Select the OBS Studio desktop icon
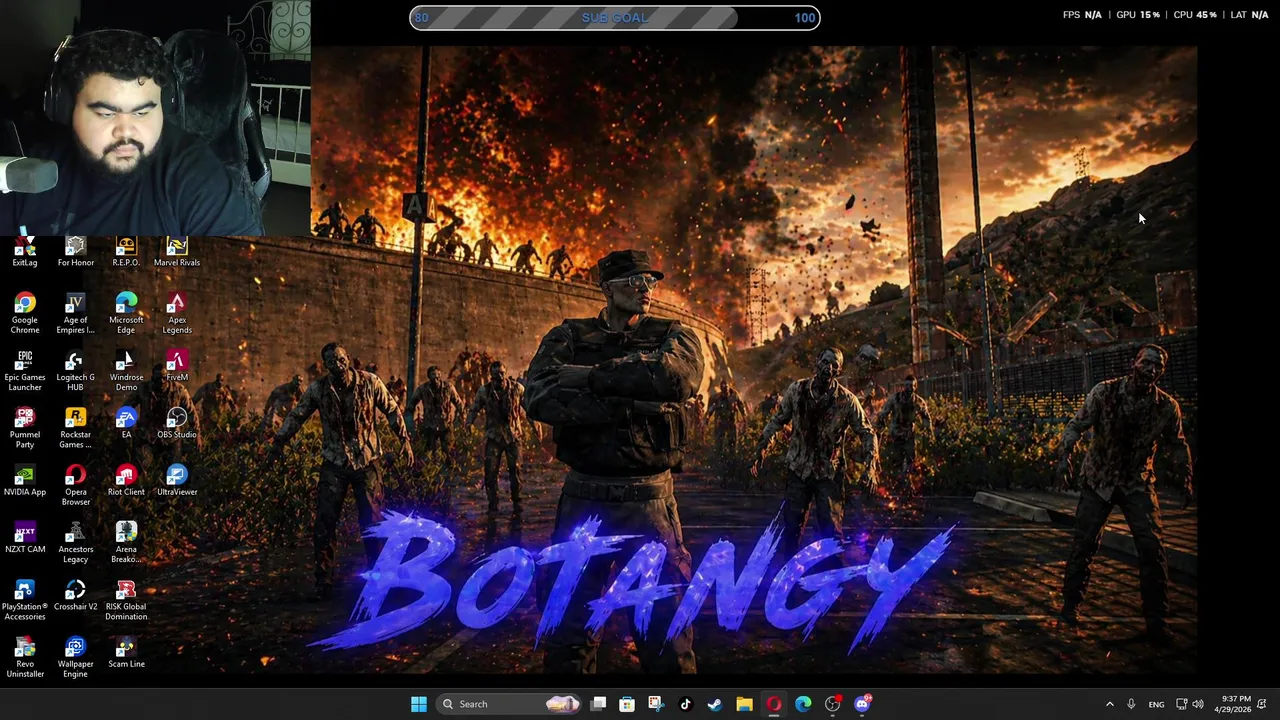 tap(177, 423)
